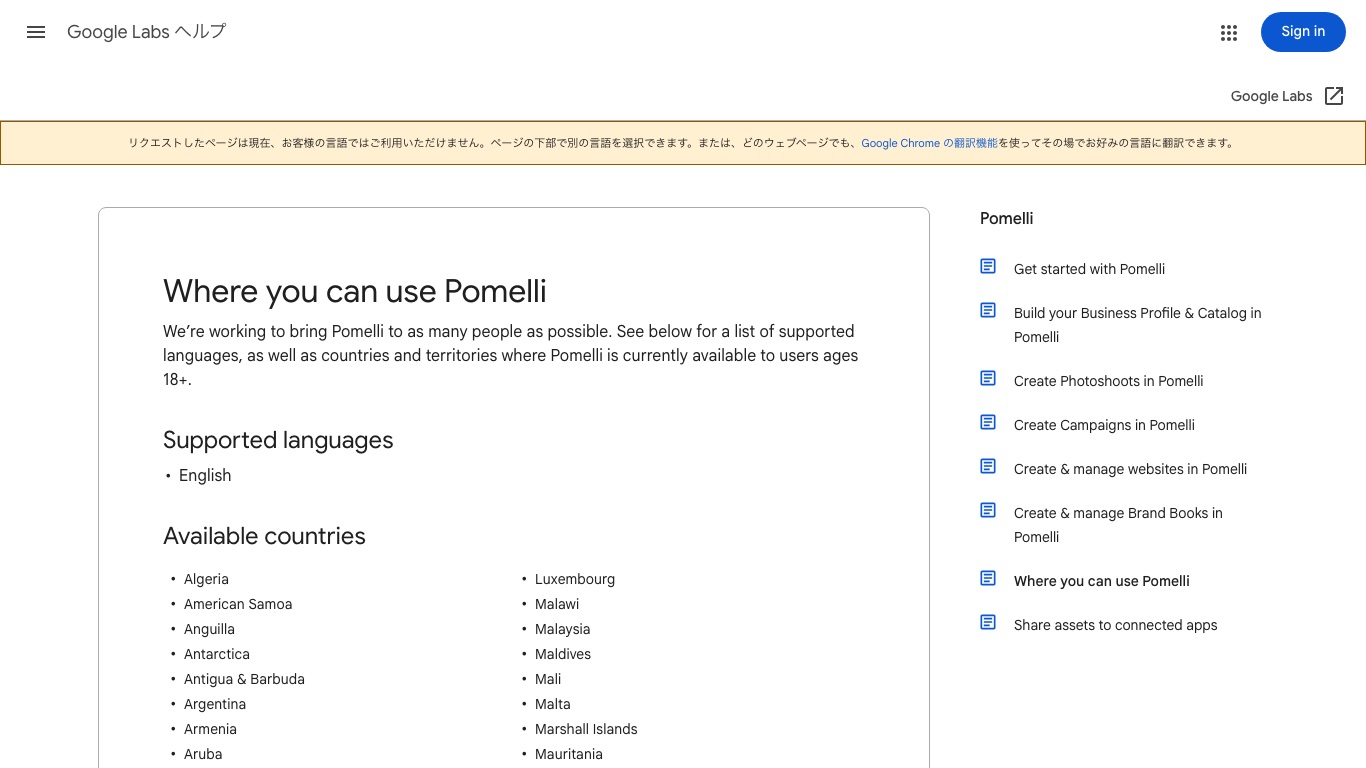Image resolution: width=1366 pixels, height=768 pixels.
Task: Click the article icon beside Build your Business Profile
Action: pyautogui.click(x=988, y=310)
